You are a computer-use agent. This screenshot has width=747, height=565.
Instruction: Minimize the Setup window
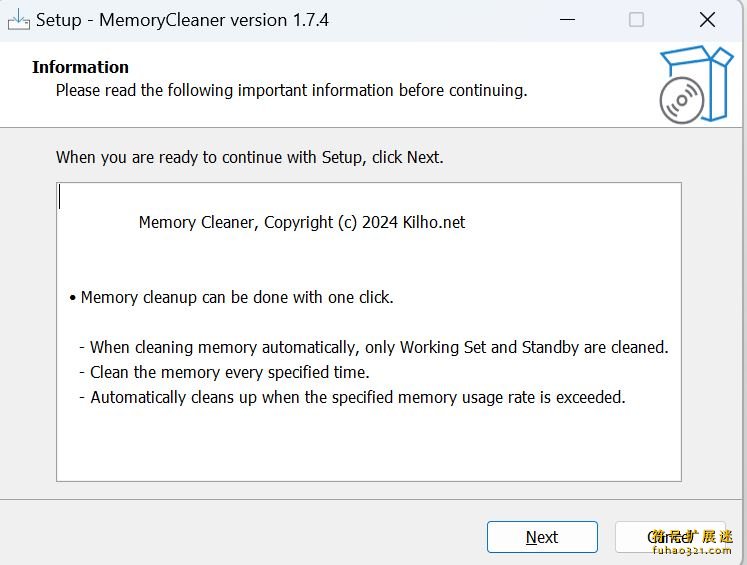coord(567,20)
